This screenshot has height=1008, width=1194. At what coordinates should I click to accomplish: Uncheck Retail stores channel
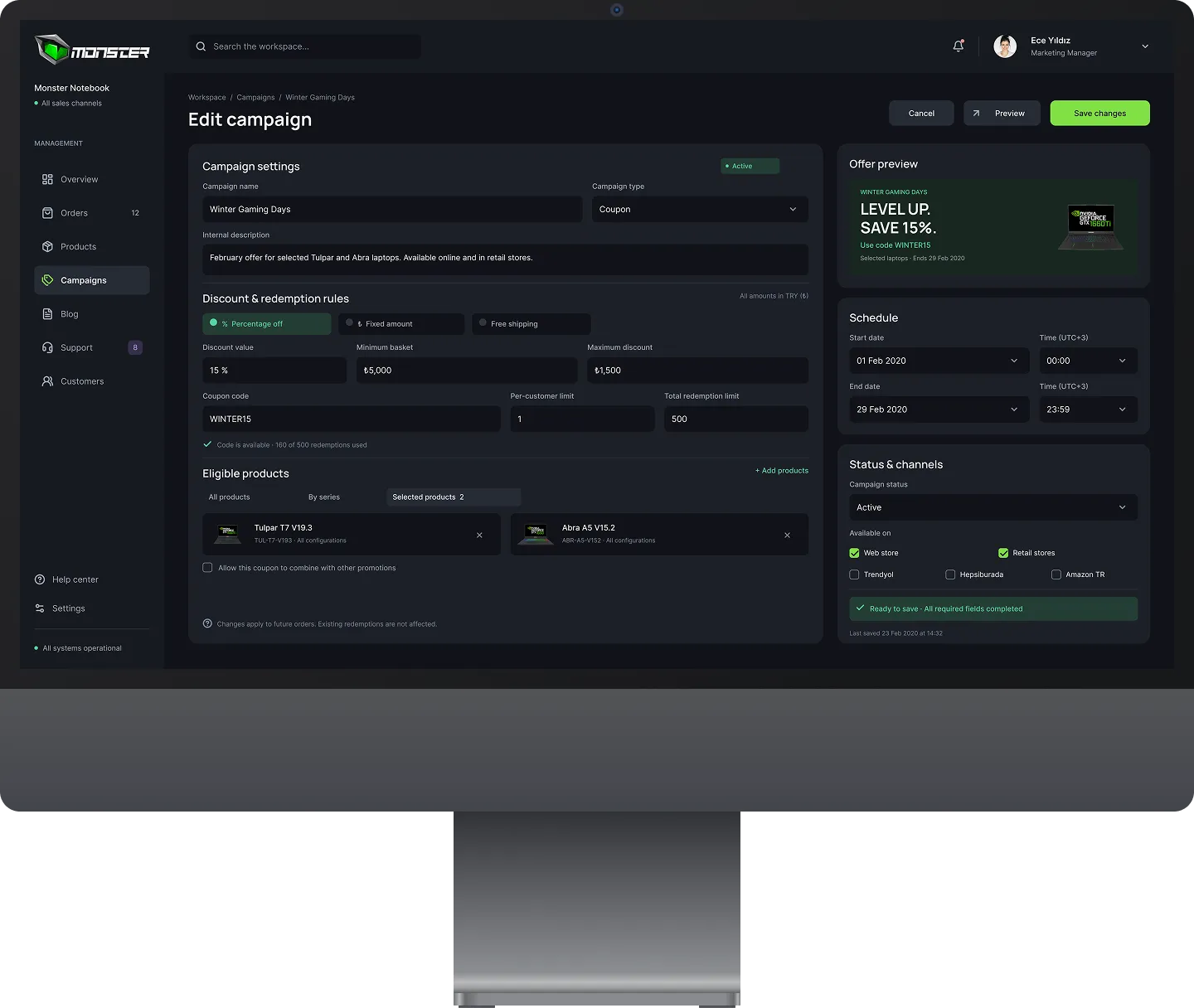click(1003, 553)
